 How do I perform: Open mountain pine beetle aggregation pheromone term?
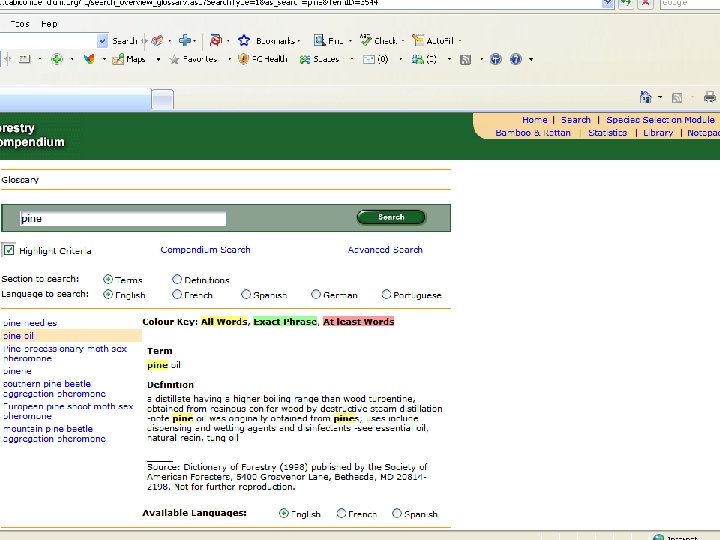click(x=54, y=433)
